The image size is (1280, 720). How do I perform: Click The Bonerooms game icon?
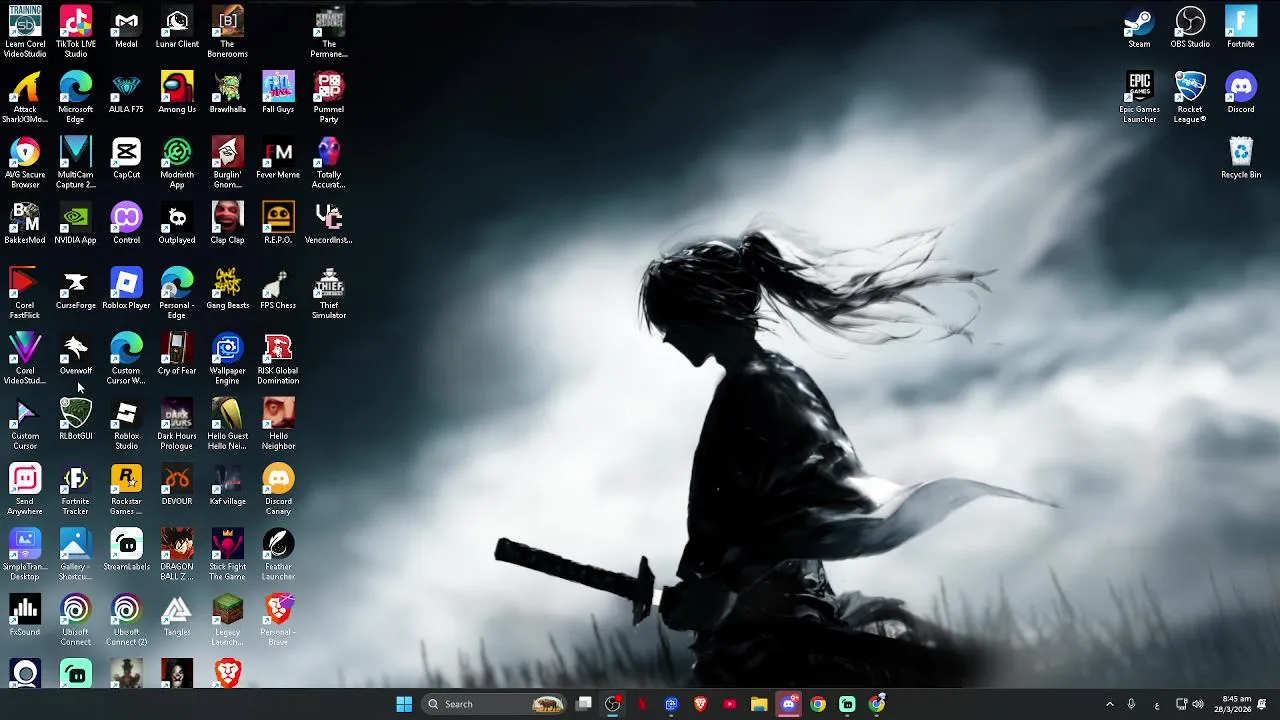coord(227,32)
